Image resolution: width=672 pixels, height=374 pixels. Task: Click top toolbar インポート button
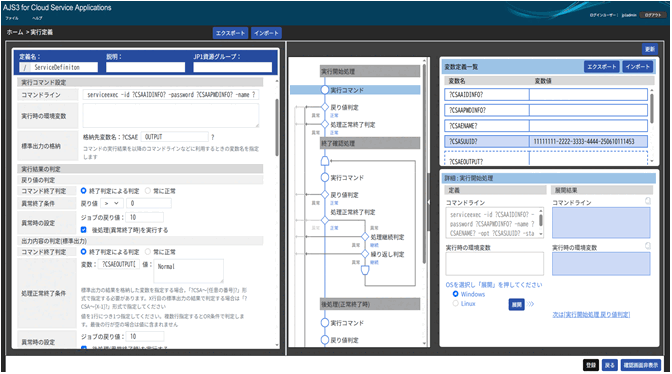pyautogui.click(x=266, y=33)
